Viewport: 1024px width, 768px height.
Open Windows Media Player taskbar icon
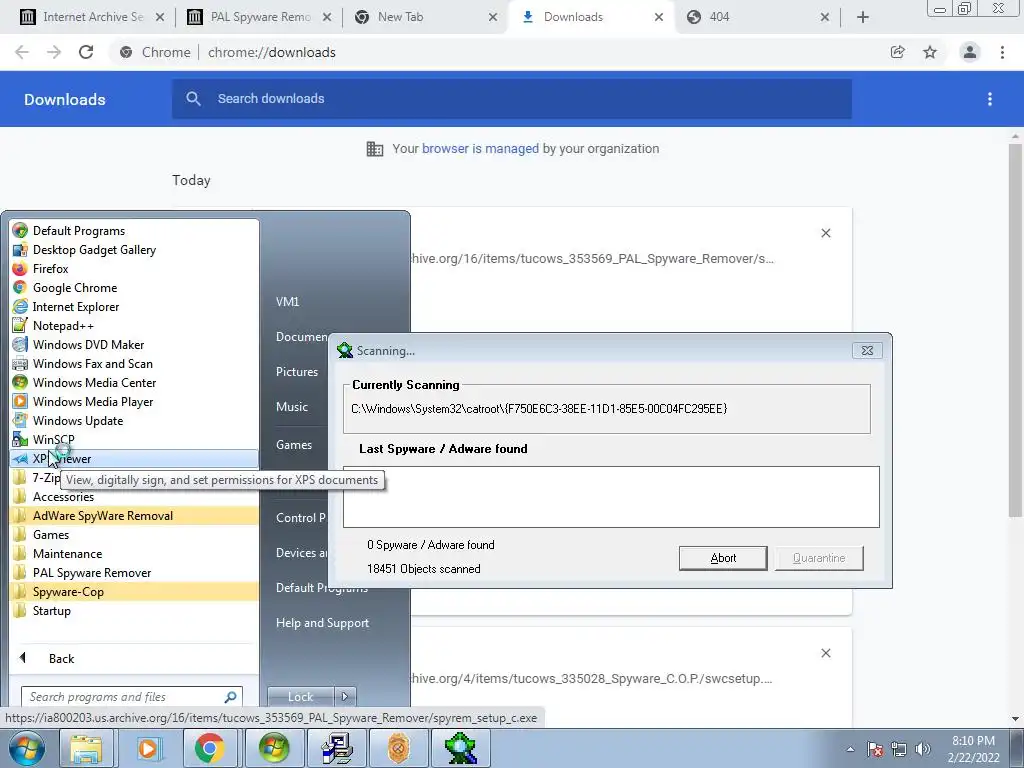148,748
